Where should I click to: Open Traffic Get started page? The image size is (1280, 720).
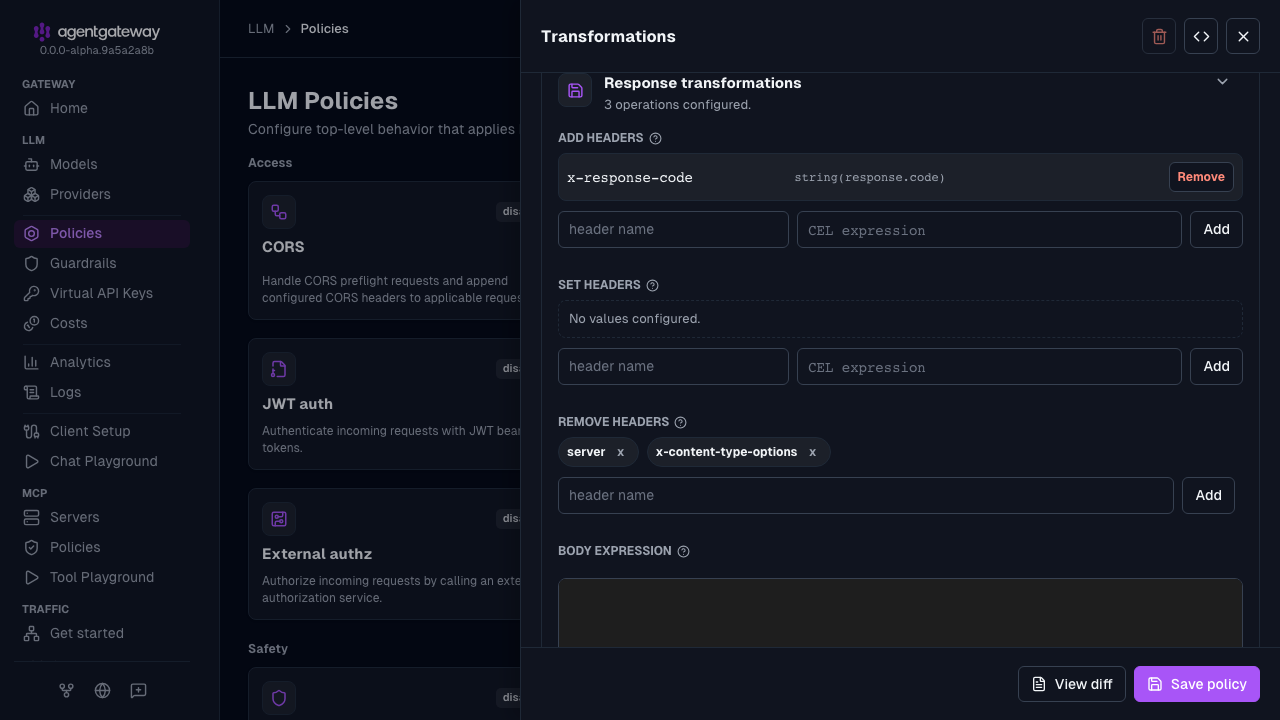point(102,633)
